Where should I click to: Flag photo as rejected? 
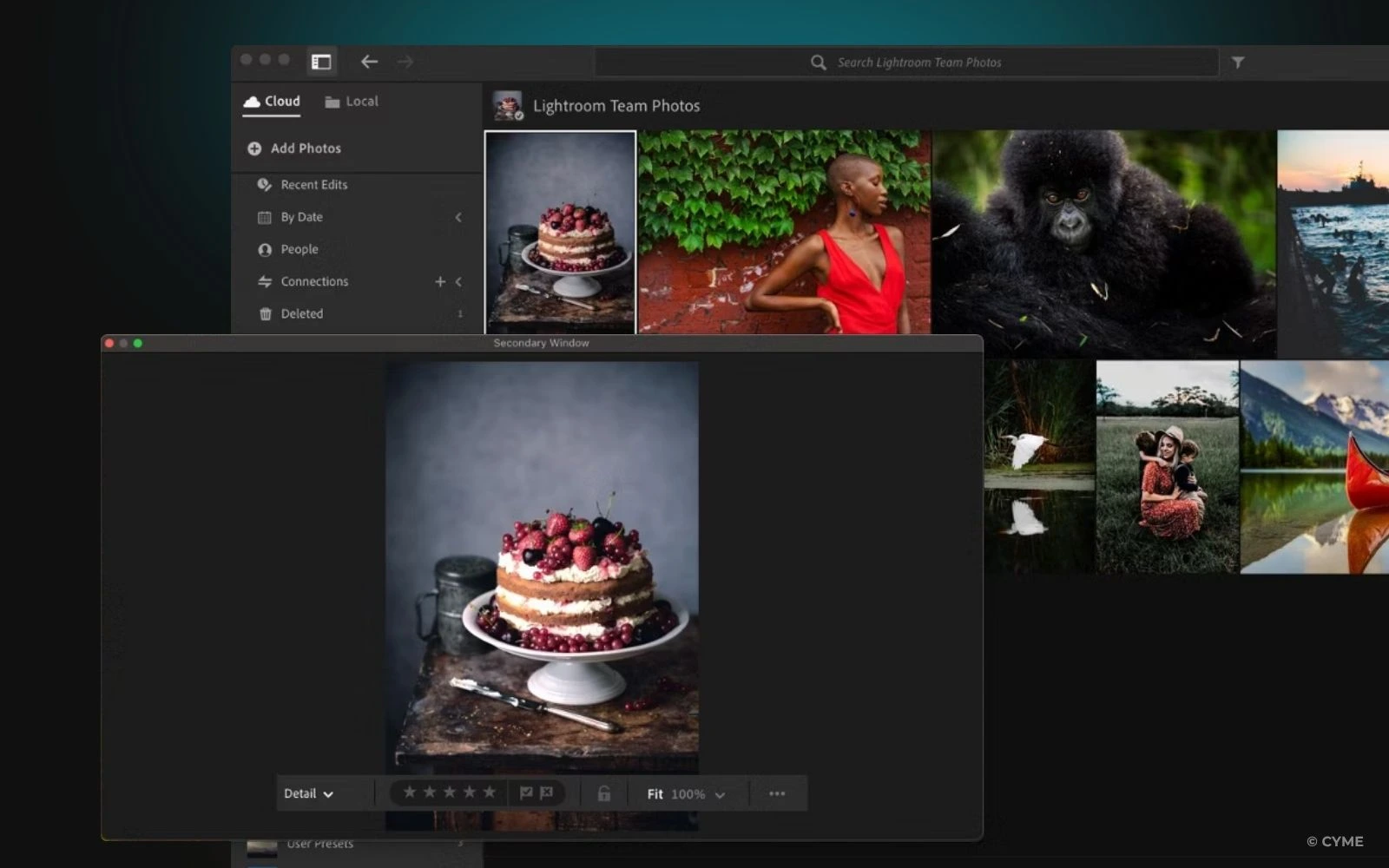click(546, 792)
